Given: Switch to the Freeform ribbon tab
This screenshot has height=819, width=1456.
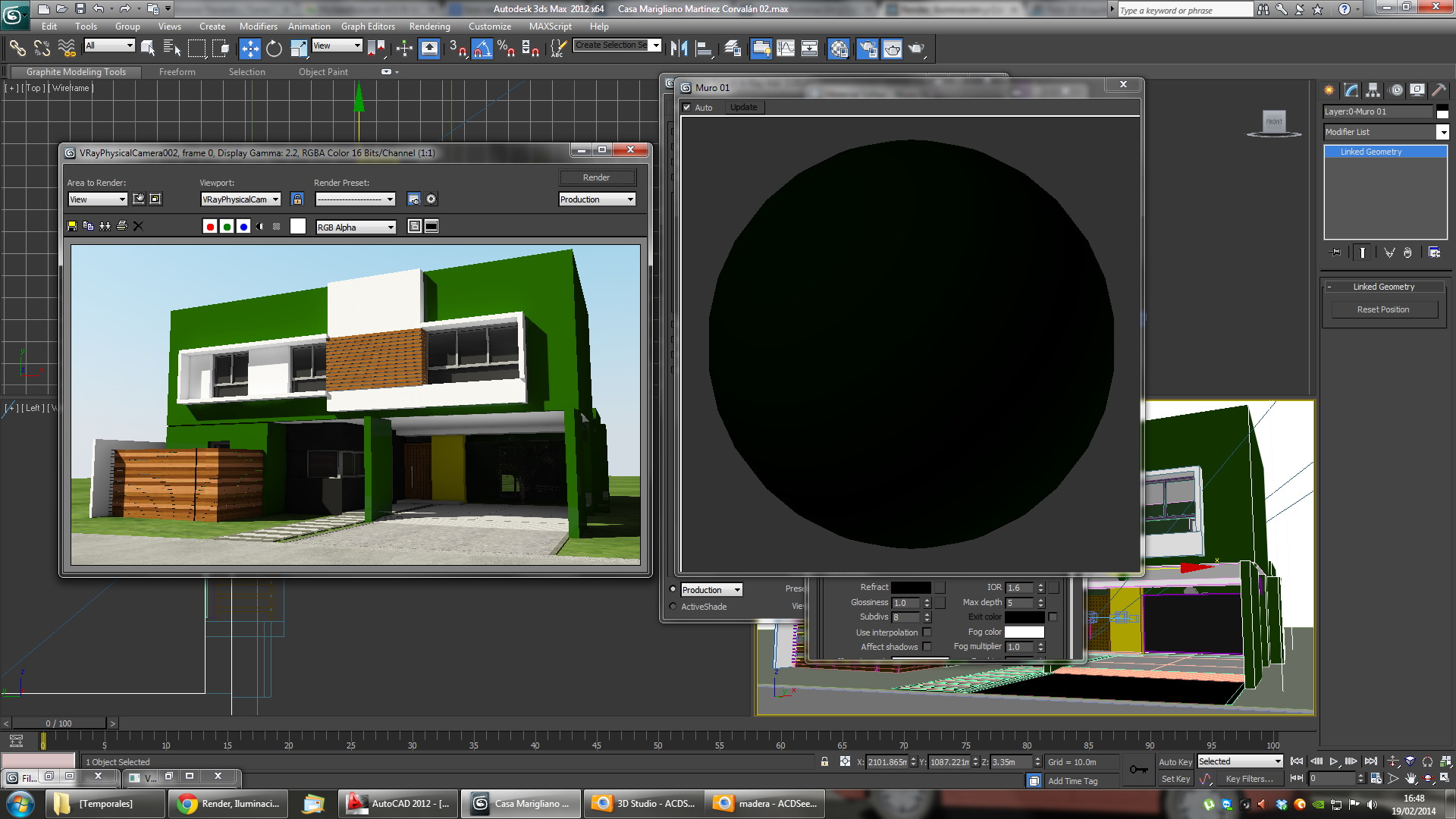Looking at the screenshot, I should pyautogui.click(x=177, y=72).
